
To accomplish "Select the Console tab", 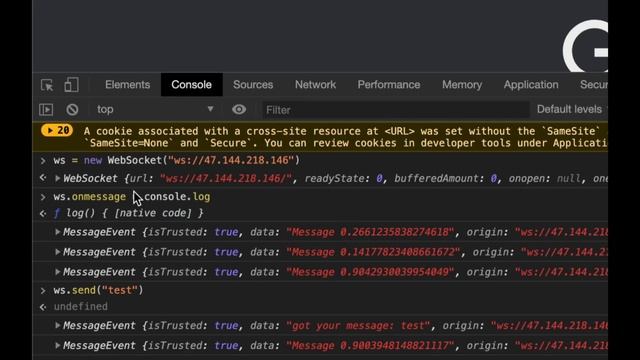I will [x=191, y=84].
